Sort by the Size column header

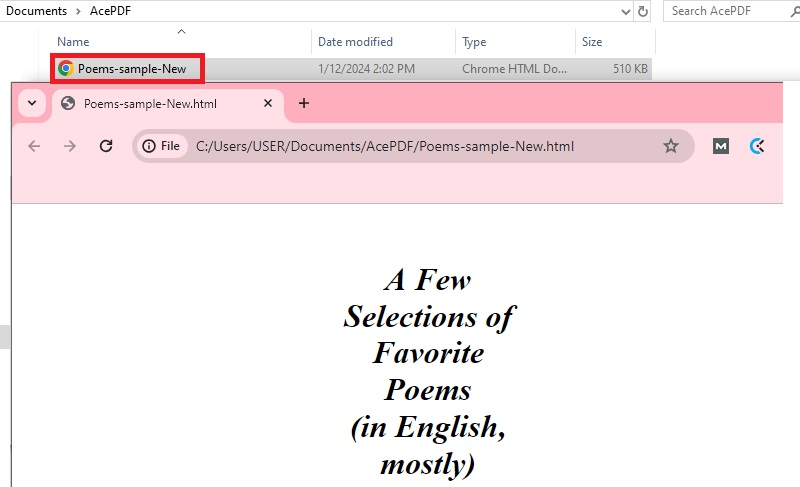(592, 42)
